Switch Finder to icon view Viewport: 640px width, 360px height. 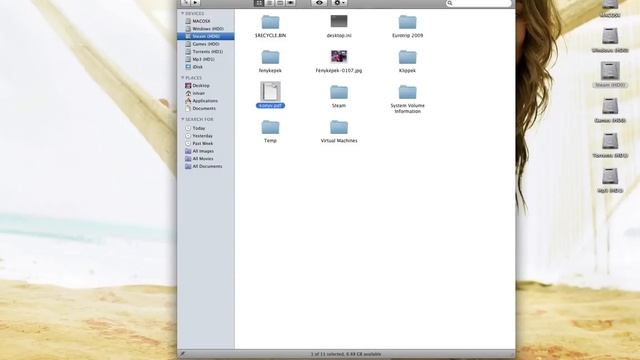click(259, 3)
